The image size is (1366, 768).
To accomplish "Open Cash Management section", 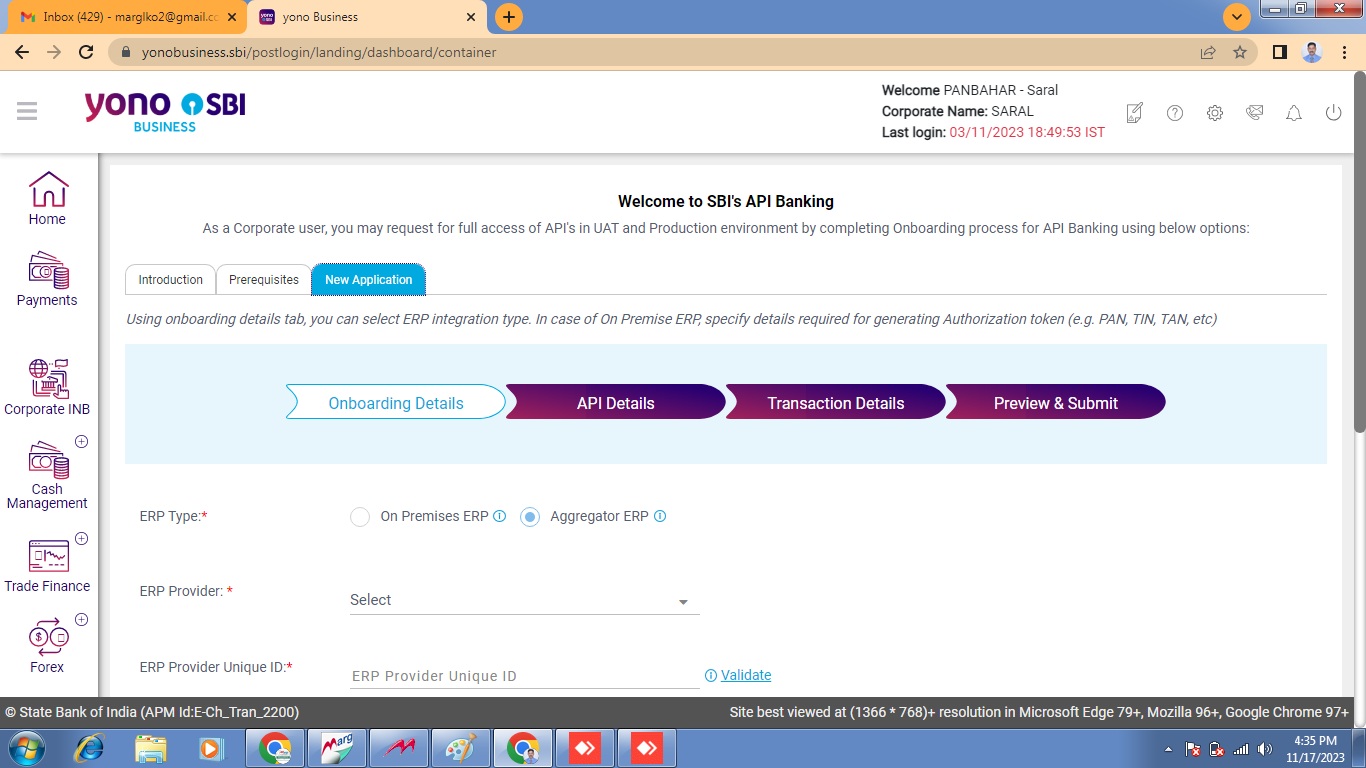I will point(47,476).
